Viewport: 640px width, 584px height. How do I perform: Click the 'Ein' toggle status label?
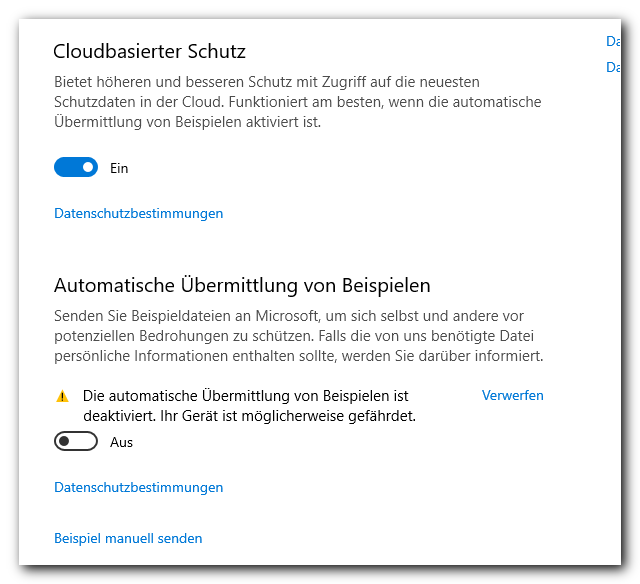(119, 168)
